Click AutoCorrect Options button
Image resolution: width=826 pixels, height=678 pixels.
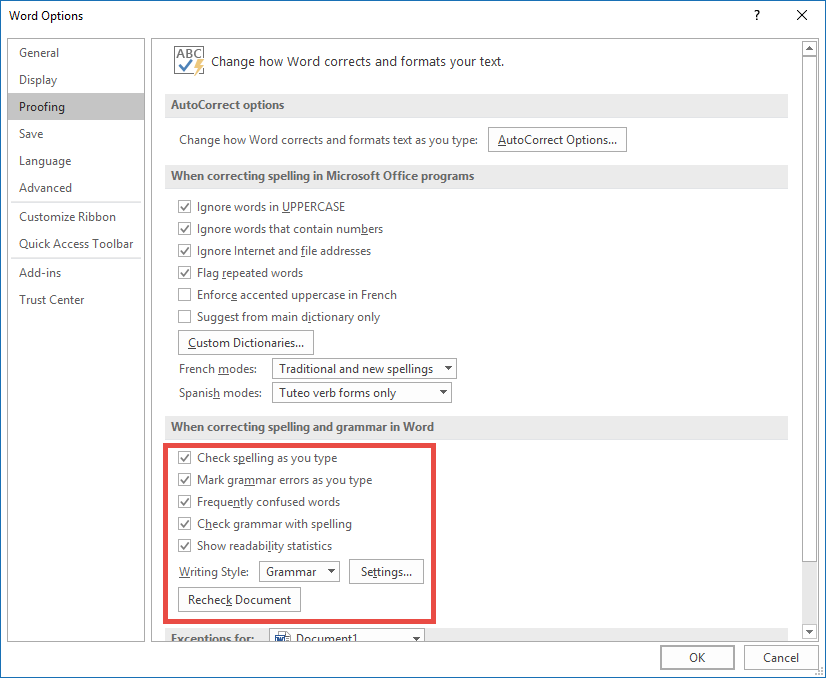[557, 140]
